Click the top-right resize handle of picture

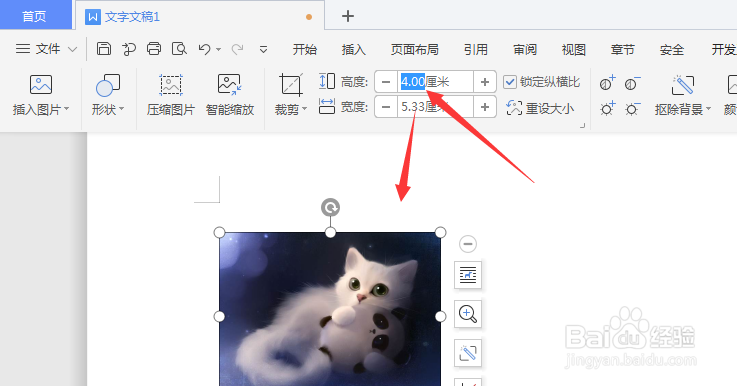440,232
